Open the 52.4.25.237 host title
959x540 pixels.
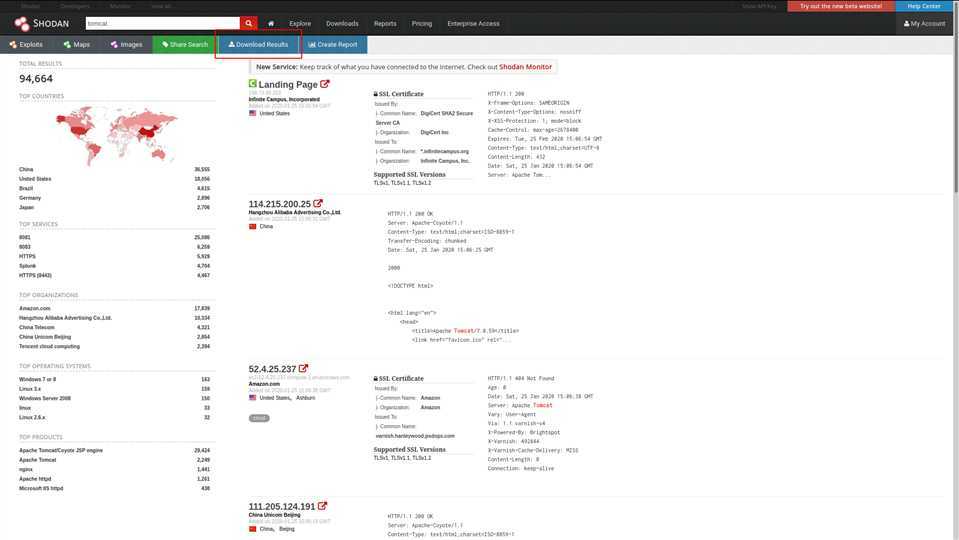point(272,369)
